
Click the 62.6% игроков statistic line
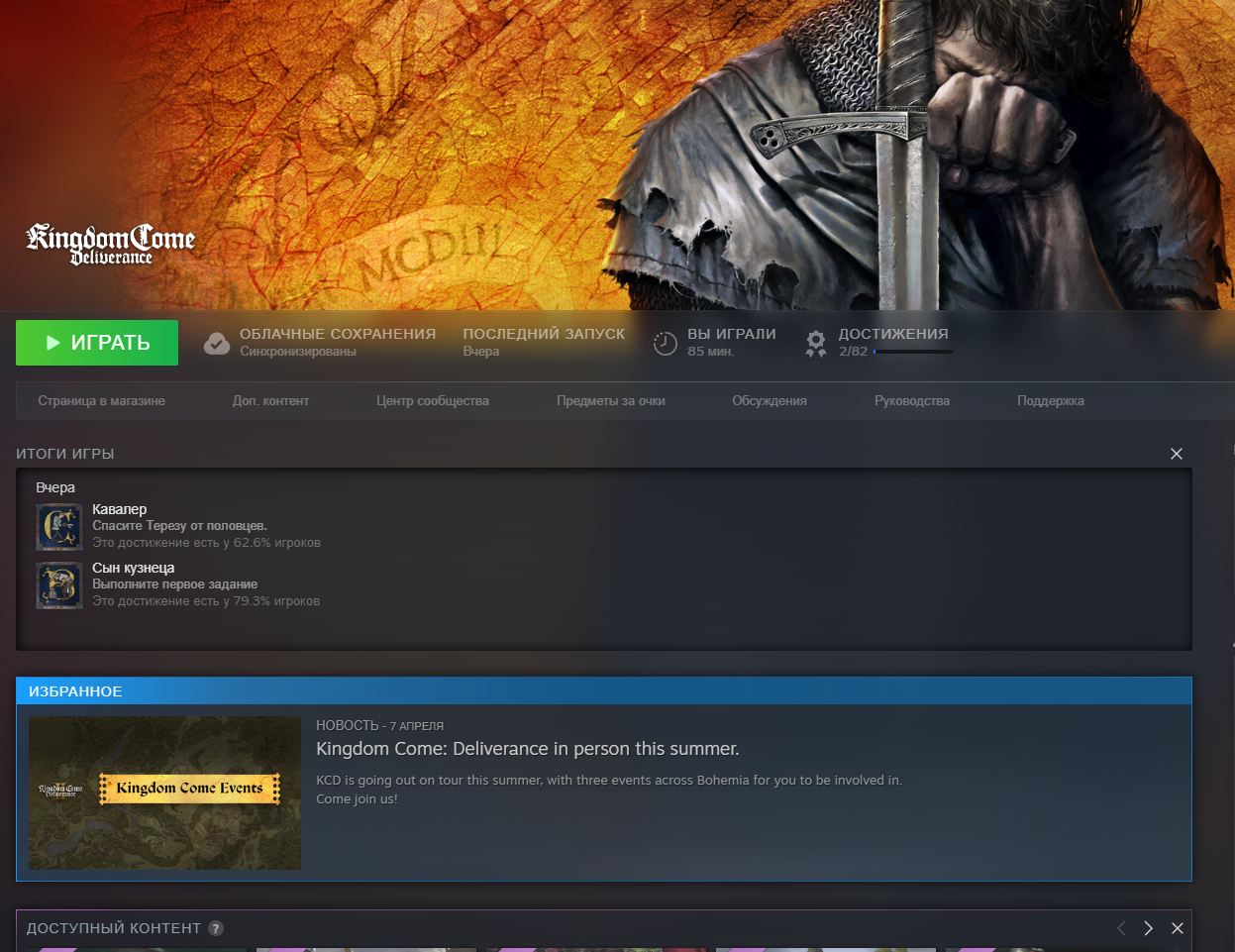[x=207, y=543]
